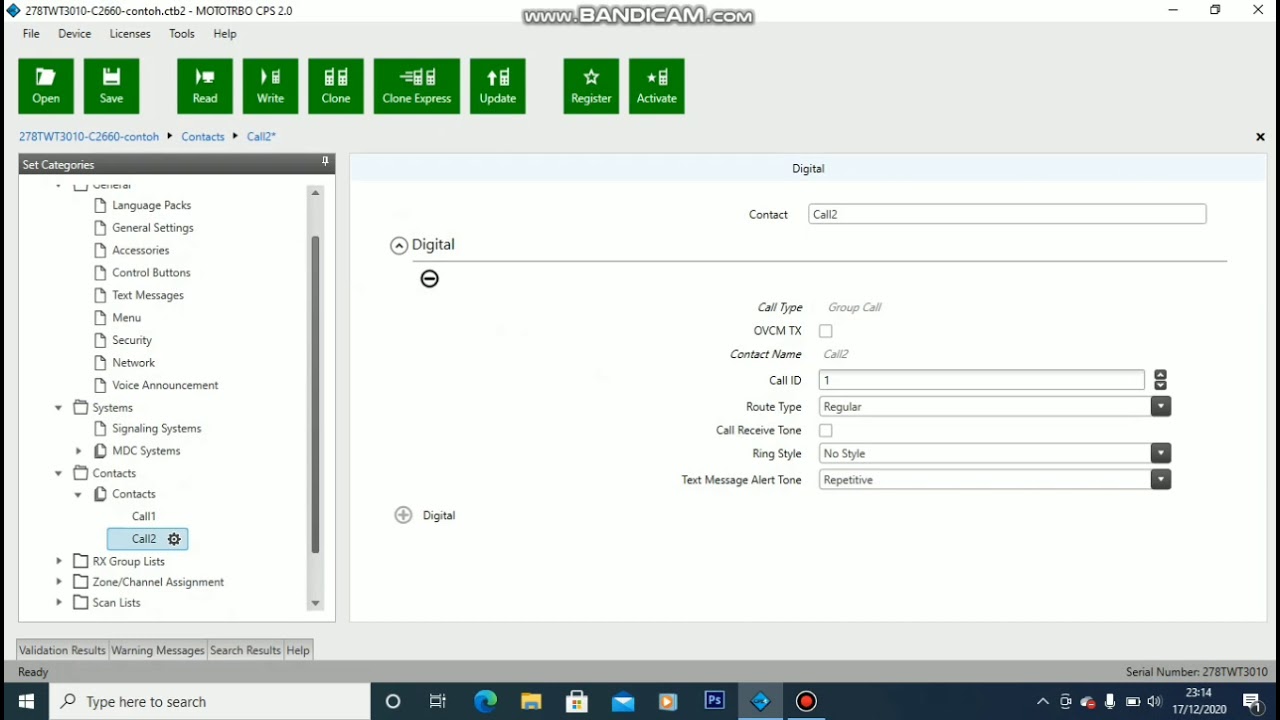Click the Call ID stepper up arrow
Viewport: 1280px width, 720px height.
tap(1160, 375)
